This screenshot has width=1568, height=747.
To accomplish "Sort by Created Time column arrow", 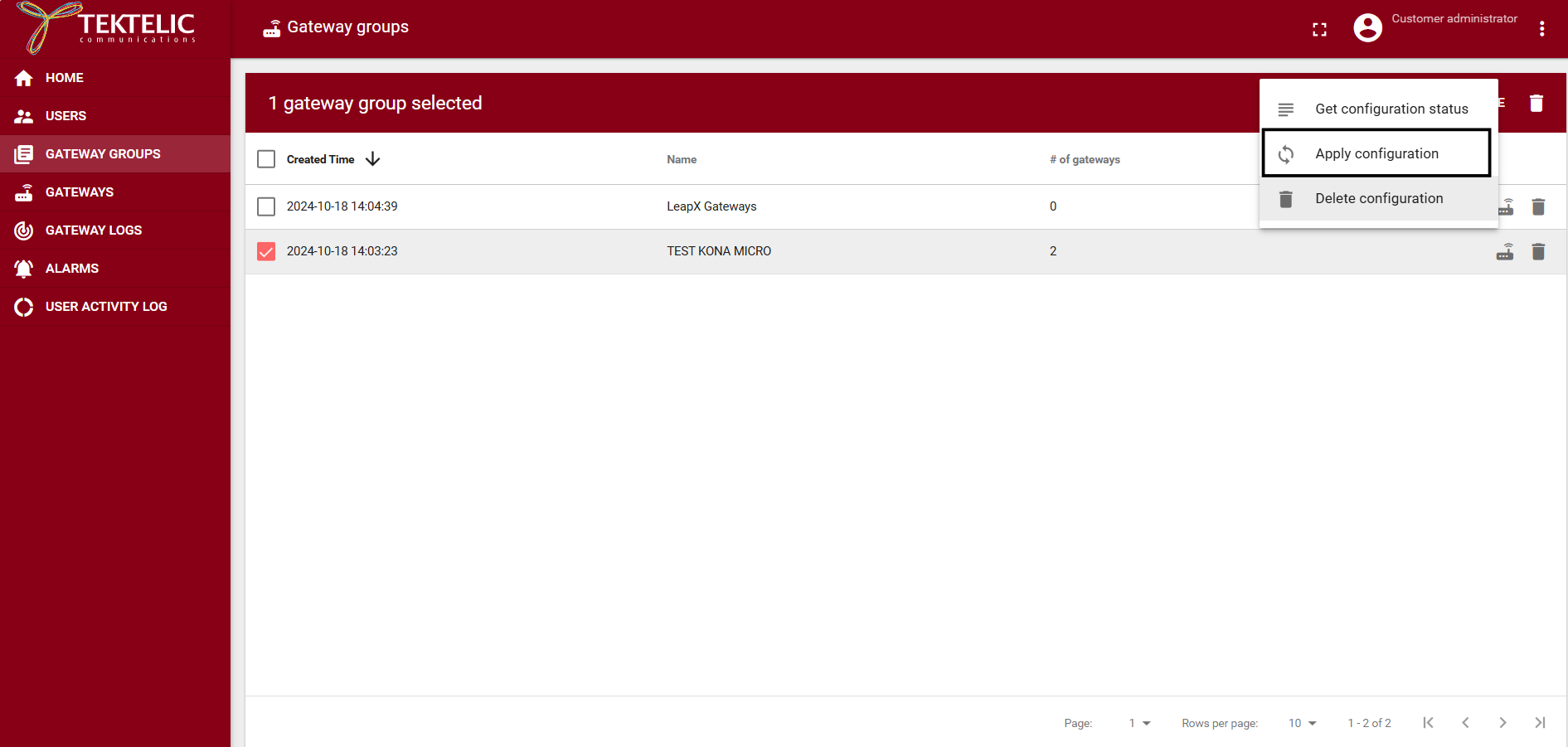I will click(x=373, y=159).
